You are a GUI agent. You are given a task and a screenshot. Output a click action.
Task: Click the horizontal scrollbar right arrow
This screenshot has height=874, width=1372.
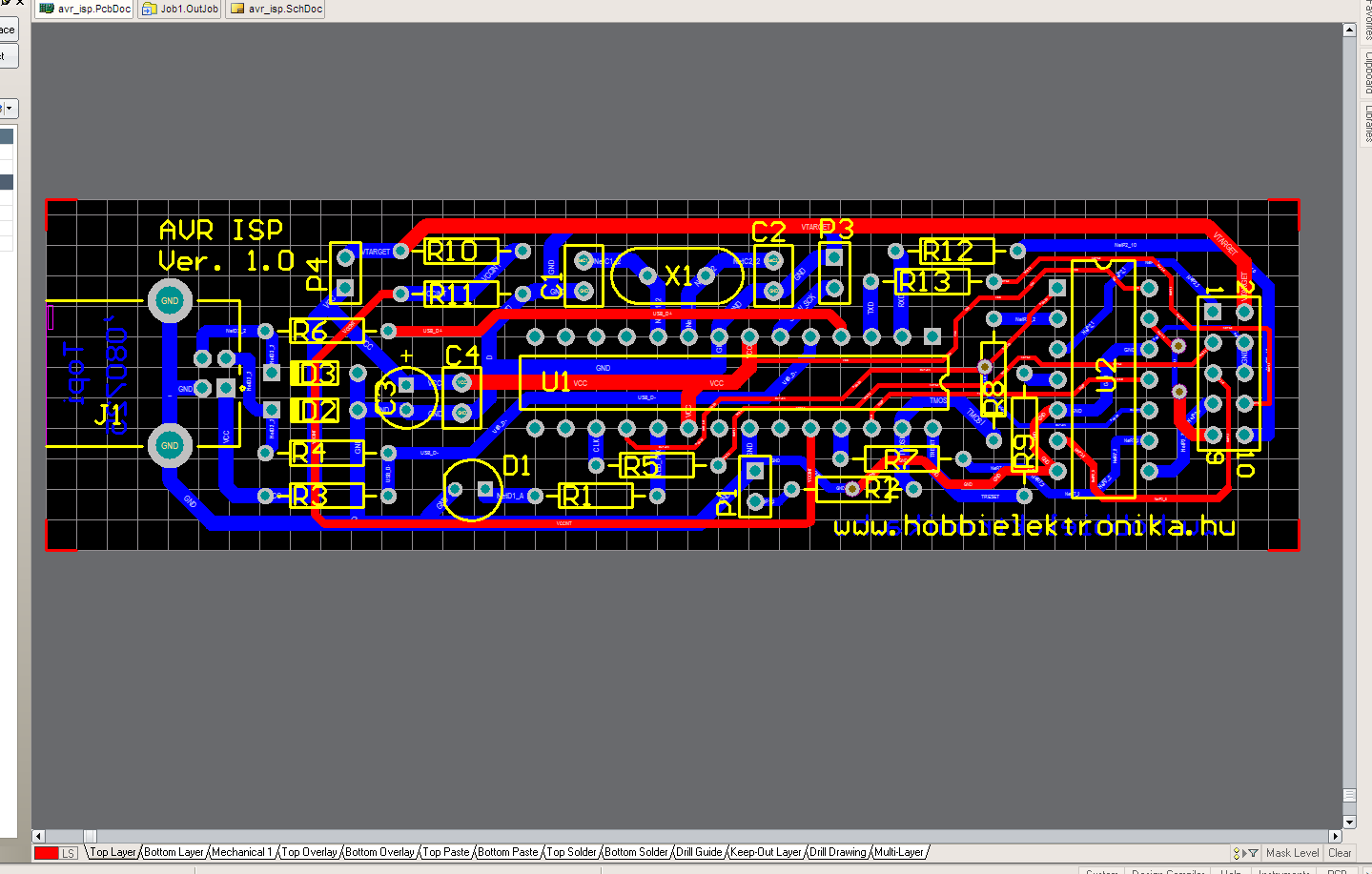(1335, 836)
